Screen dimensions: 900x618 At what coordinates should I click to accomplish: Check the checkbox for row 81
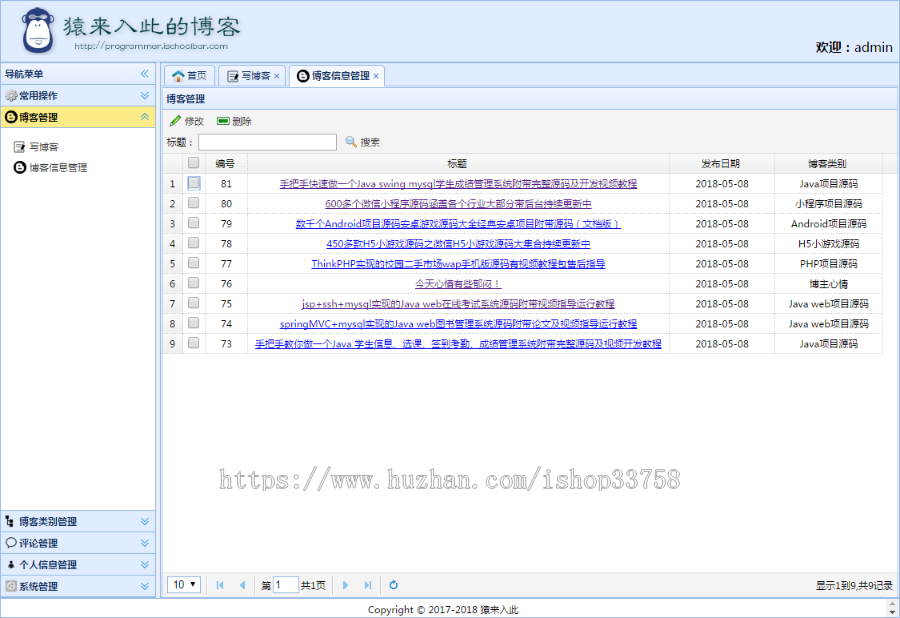191,184
